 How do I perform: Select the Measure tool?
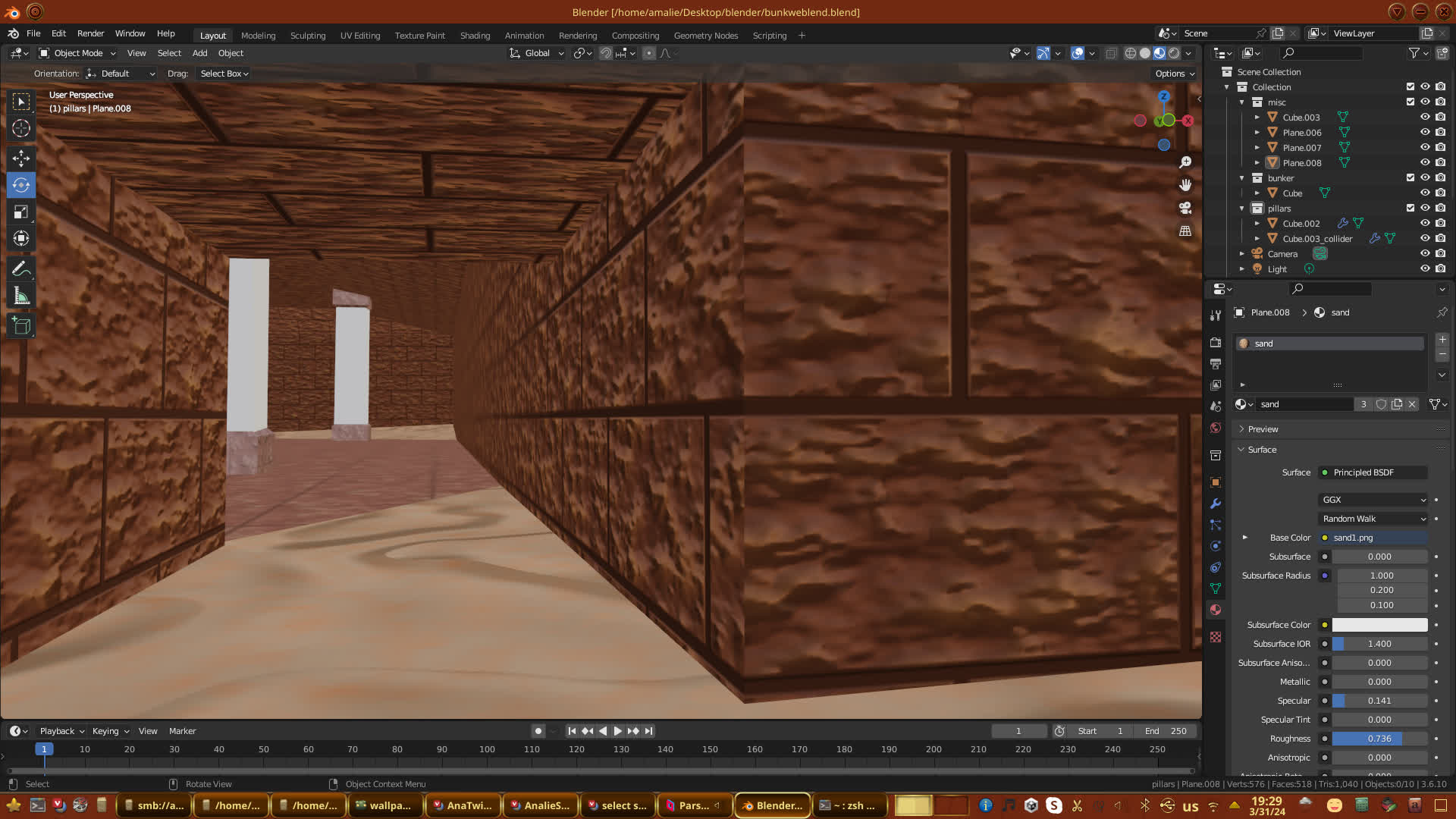(x=21, y=297)
